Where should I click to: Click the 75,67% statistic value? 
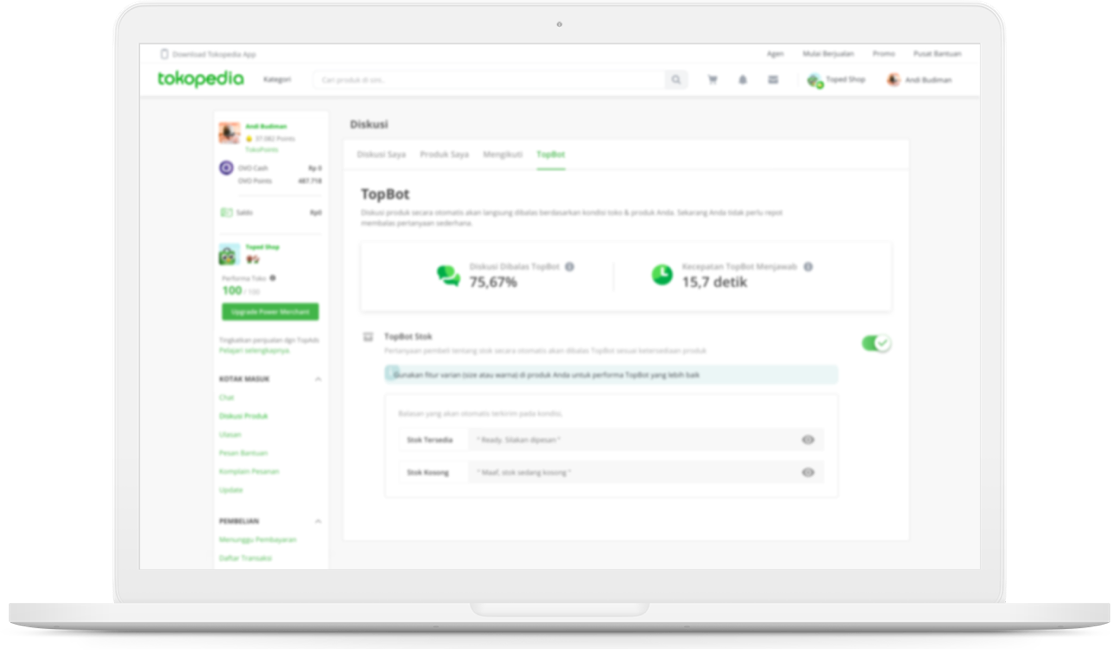tap(493, 282)
